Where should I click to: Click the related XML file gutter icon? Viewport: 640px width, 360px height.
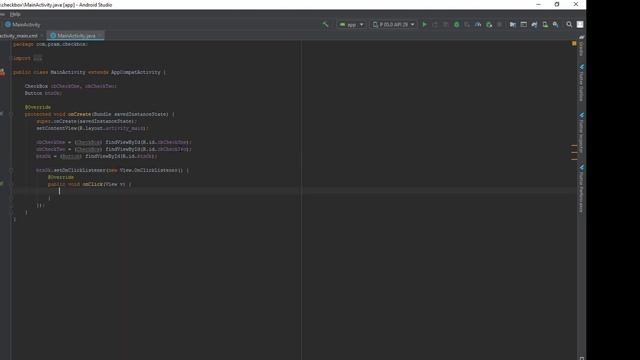[x=2, y=72]
